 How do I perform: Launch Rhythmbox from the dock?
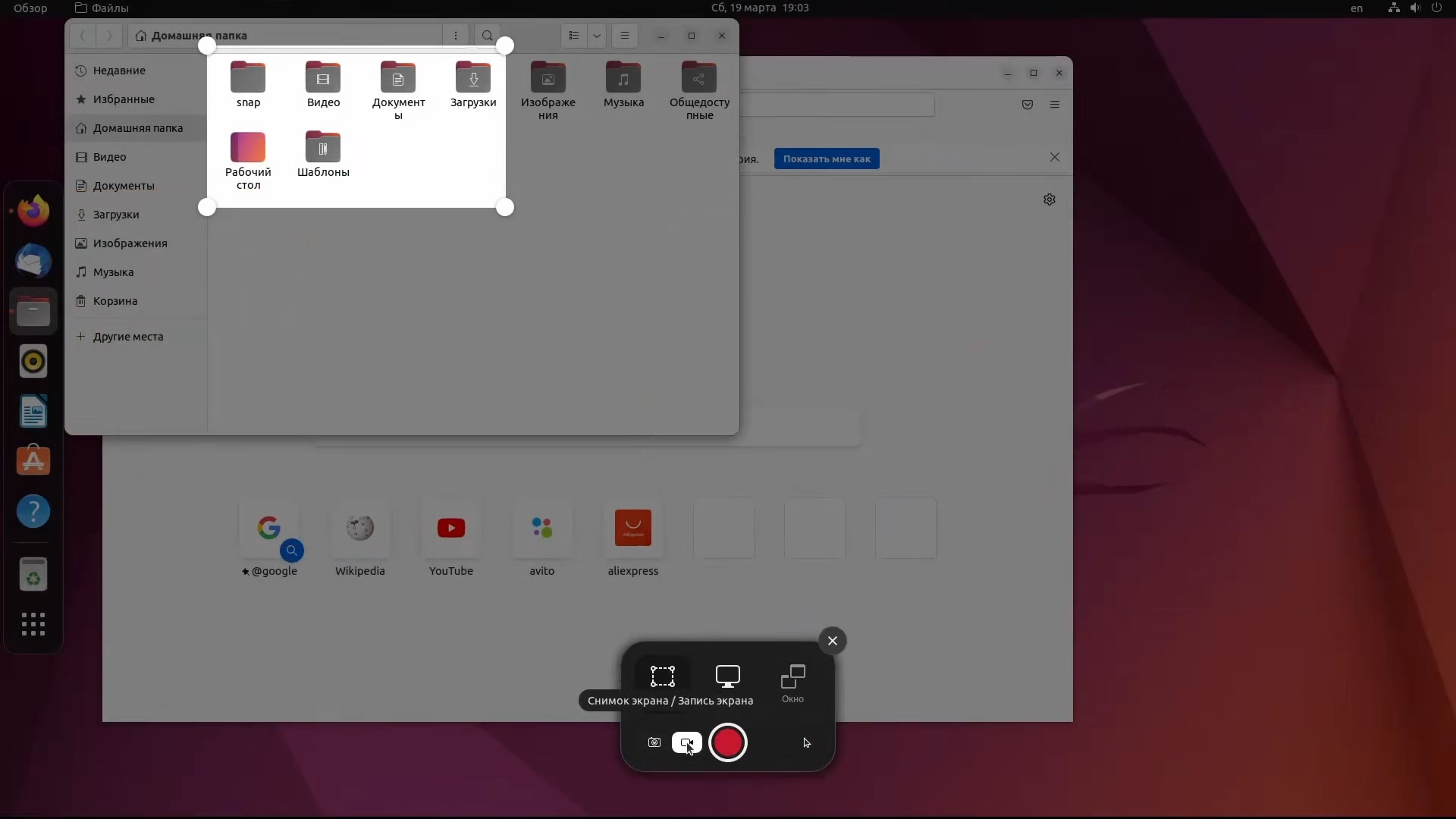tap(33, 362)
